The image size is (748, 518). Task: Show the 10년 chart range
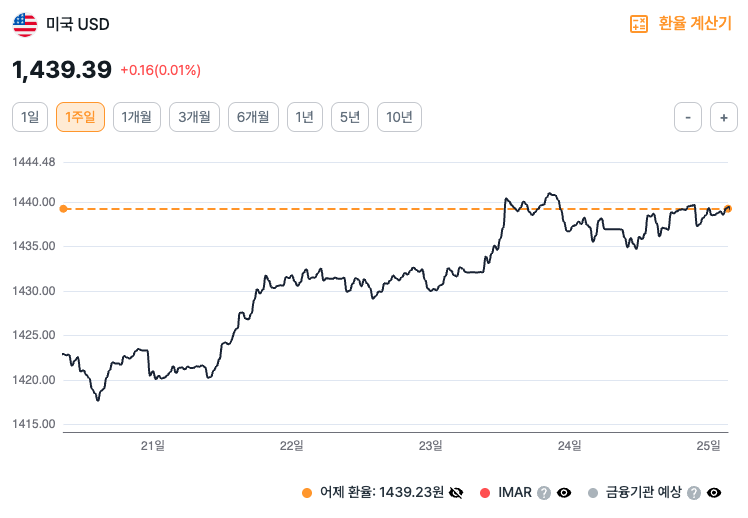399,117
